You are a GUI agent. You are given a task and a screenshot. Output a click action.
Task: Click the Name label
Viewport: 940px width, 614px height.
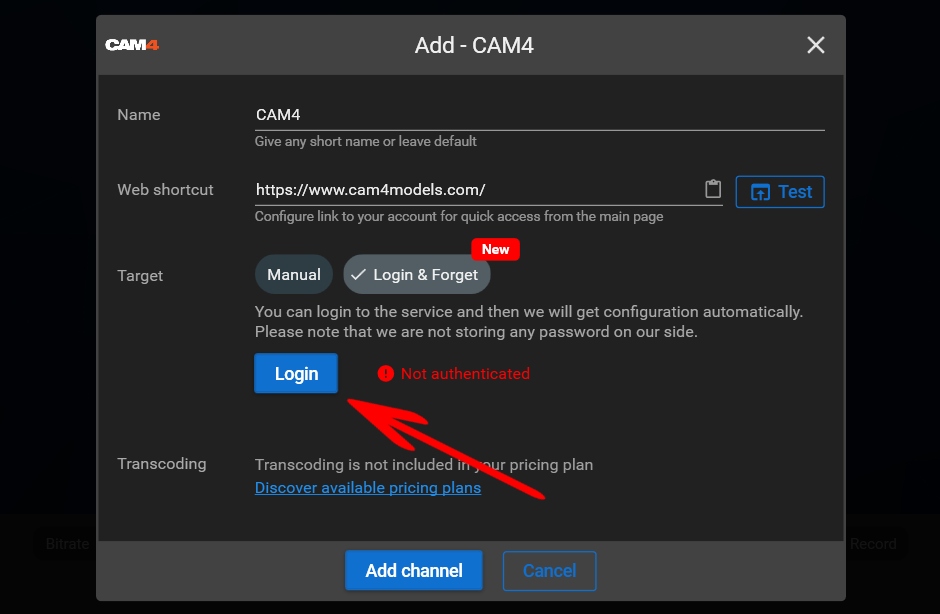139,115
